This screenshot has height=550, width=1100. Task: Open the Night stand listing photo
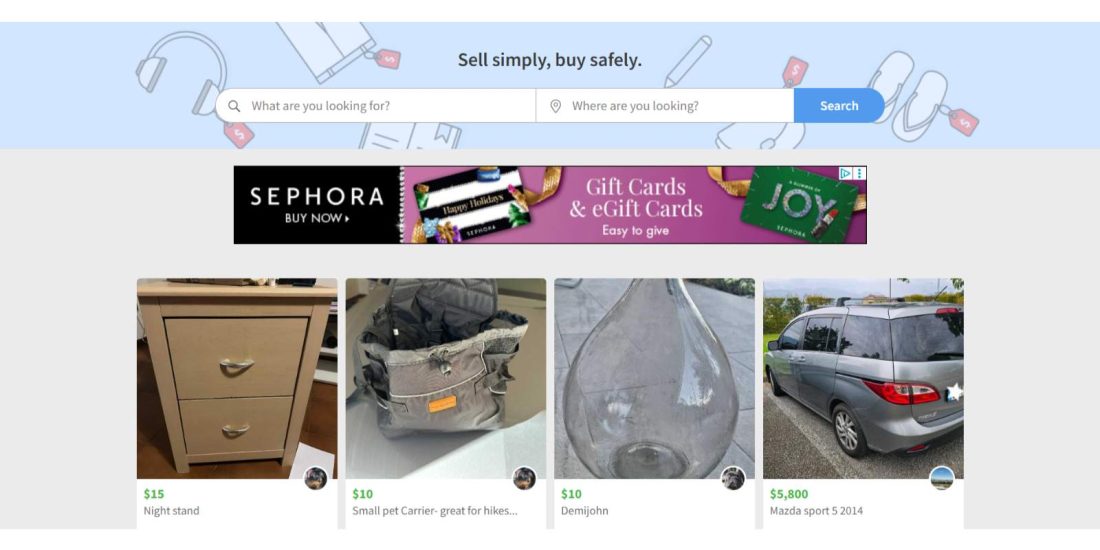click(x=237, y=379)
